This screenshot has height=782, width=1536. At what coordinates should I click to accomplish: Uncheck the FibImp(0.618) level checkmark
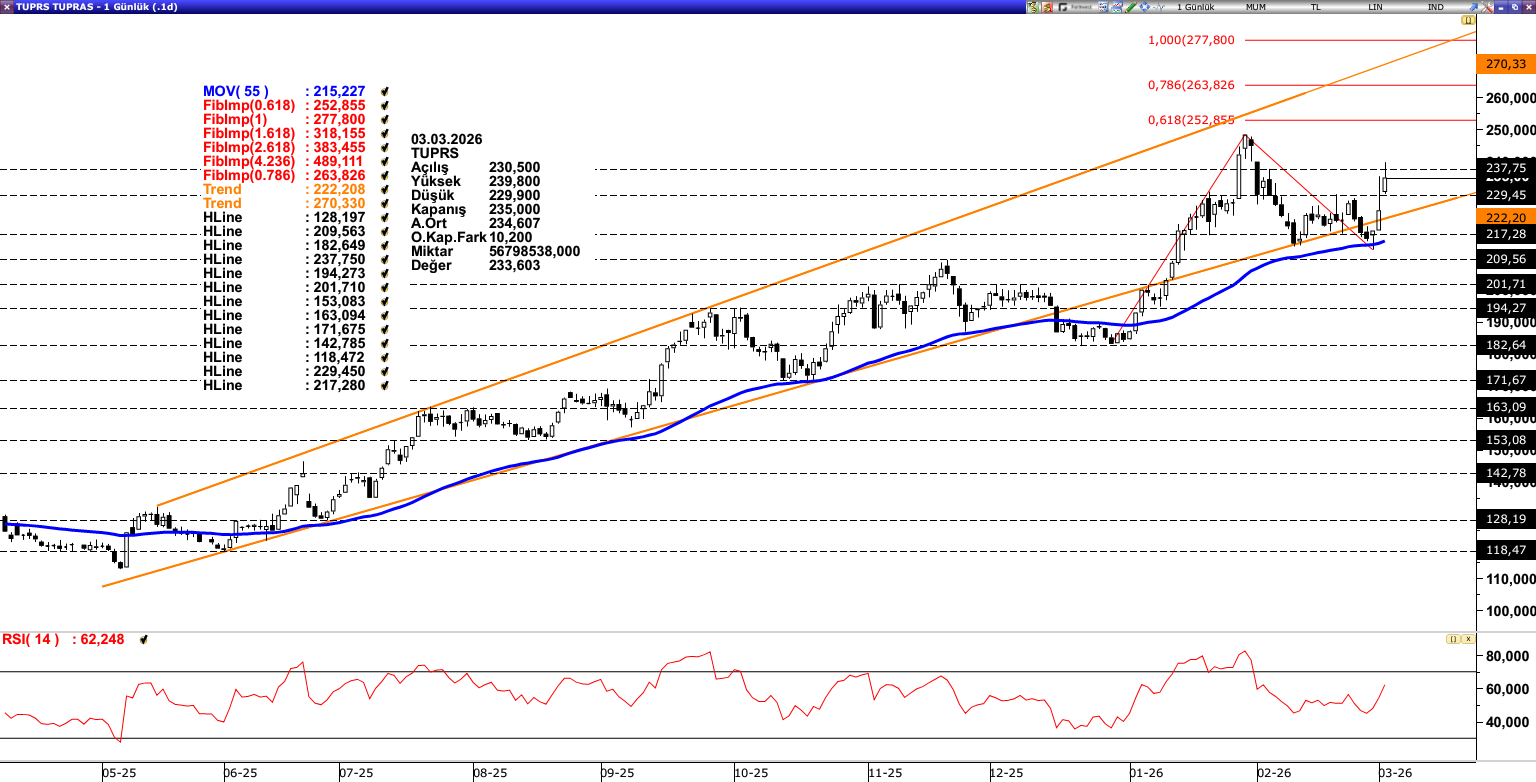pos(384,105)
